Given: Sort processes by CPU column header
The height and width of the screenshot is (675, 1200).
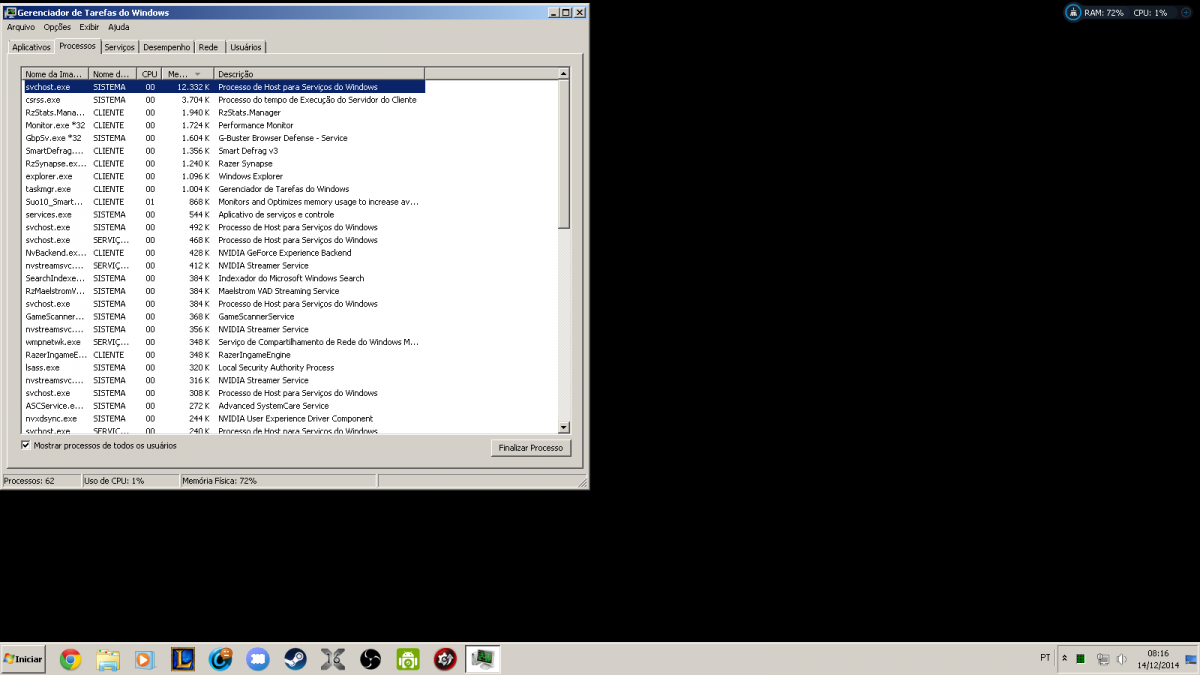Looking at the screenshot, I should (x=150, y=74).
